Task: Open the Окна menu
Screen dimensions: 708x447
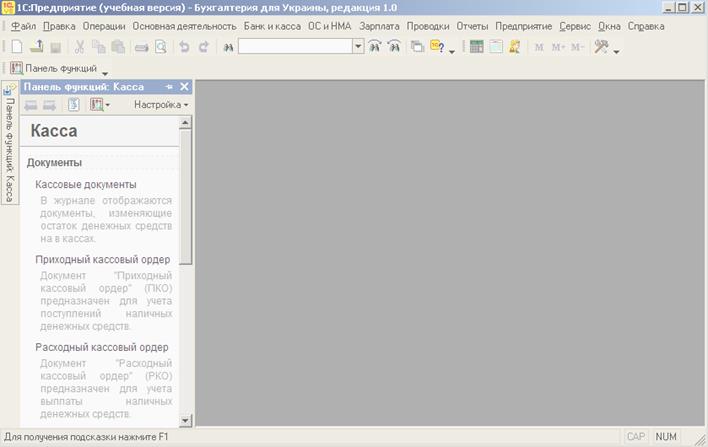Action: 609,26
